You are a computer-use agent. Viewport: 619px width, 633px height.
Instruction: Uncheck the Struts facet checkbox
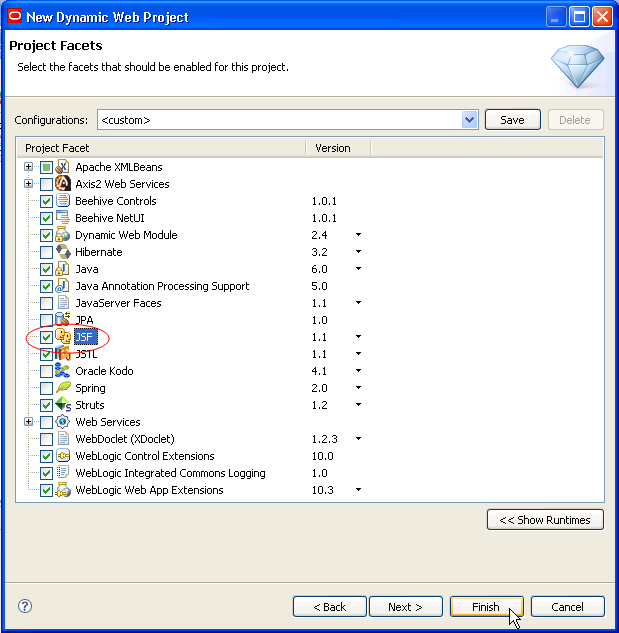click(46, 405)
